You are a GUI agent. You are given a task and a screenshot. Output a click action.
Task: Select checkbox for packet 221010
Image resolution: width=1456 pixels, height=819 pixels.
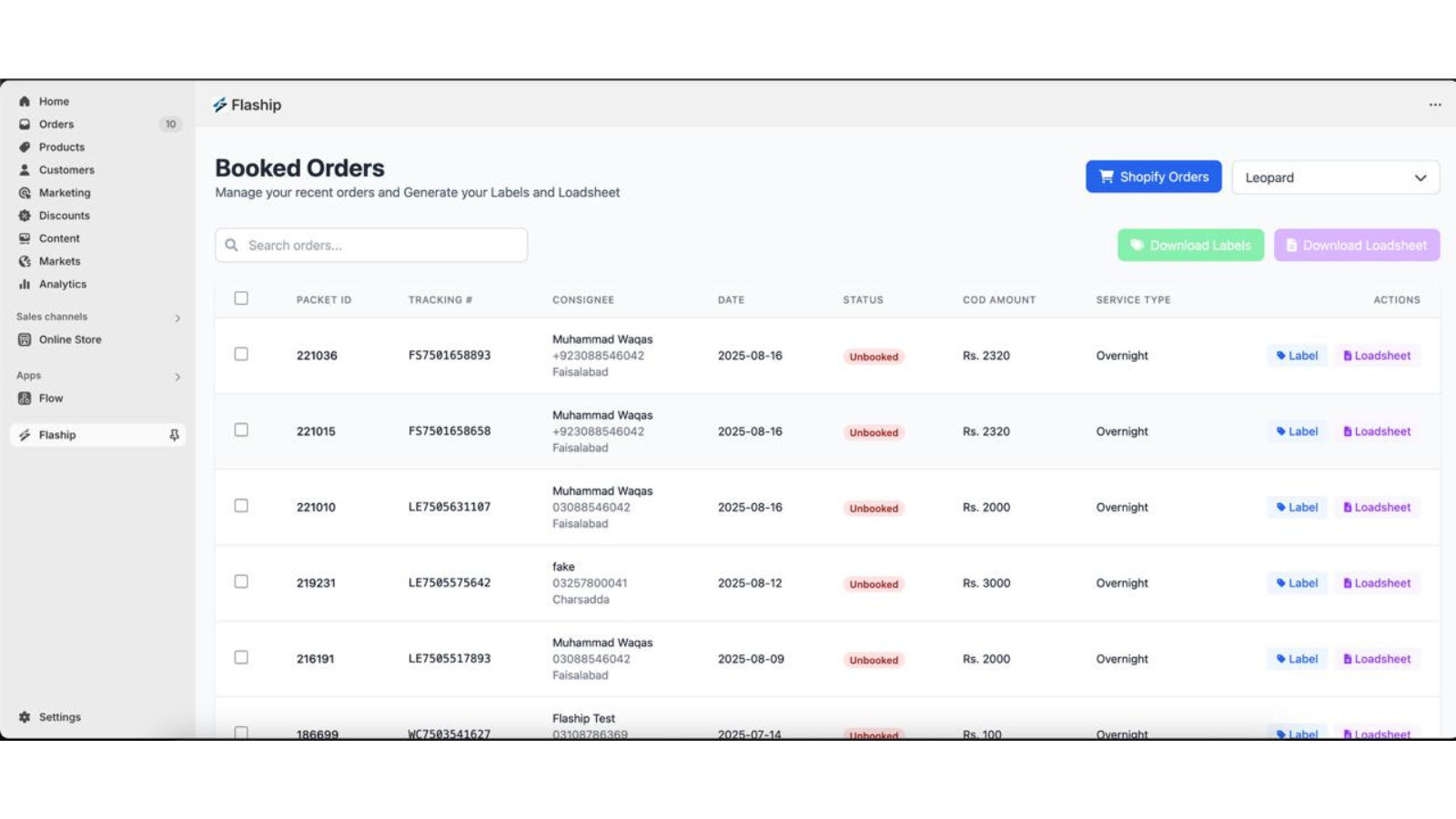click(241, 505)
